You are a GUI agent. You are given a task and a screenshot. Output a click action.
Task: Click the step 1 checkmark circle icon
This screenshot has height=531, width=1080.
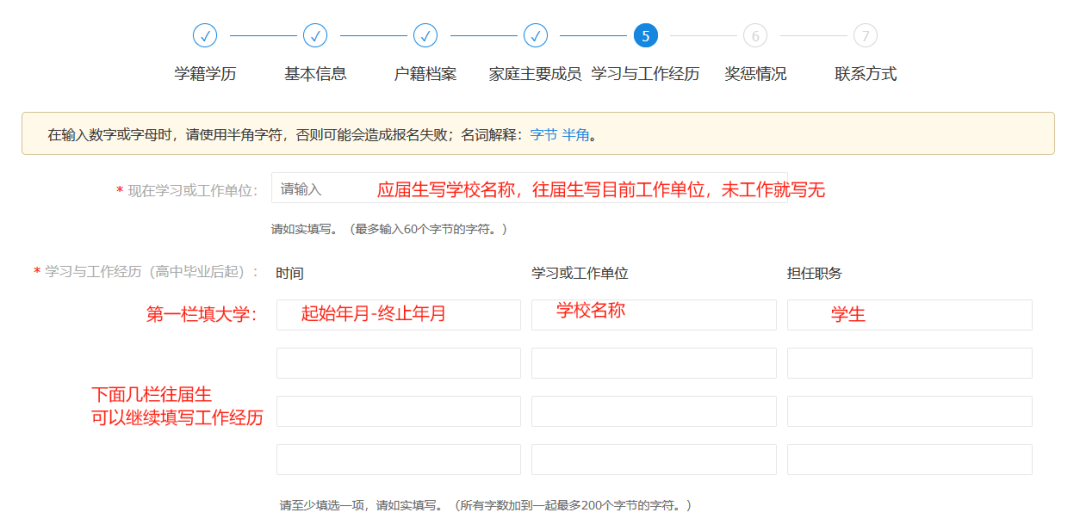pyautogui.click(x=205, y=36)
